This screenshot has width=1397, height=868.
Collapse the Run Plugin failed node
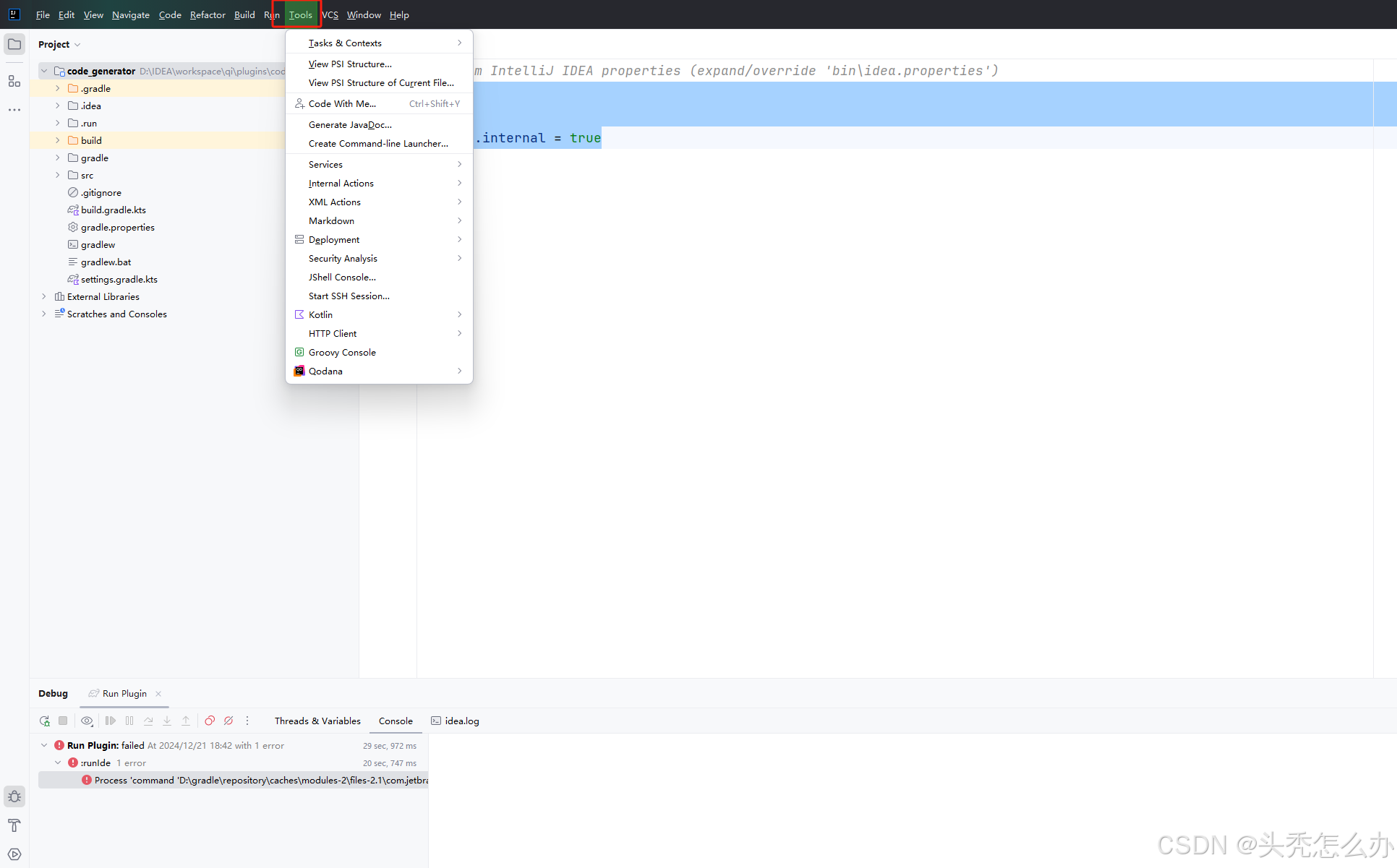point(44,745)
